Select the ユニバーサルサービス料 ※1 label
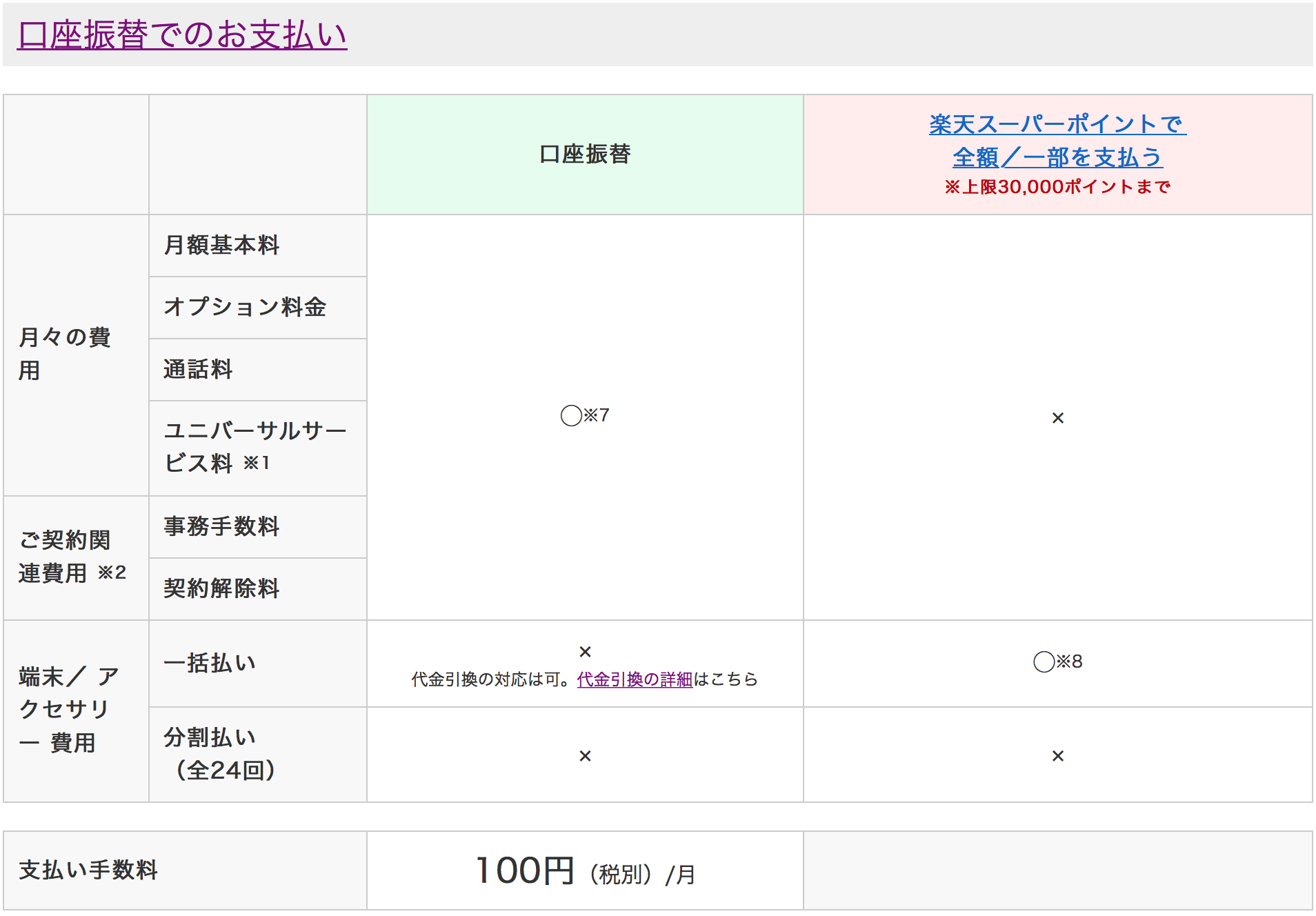The height and width of the screenshot is (916, 1316). point(255,447)
